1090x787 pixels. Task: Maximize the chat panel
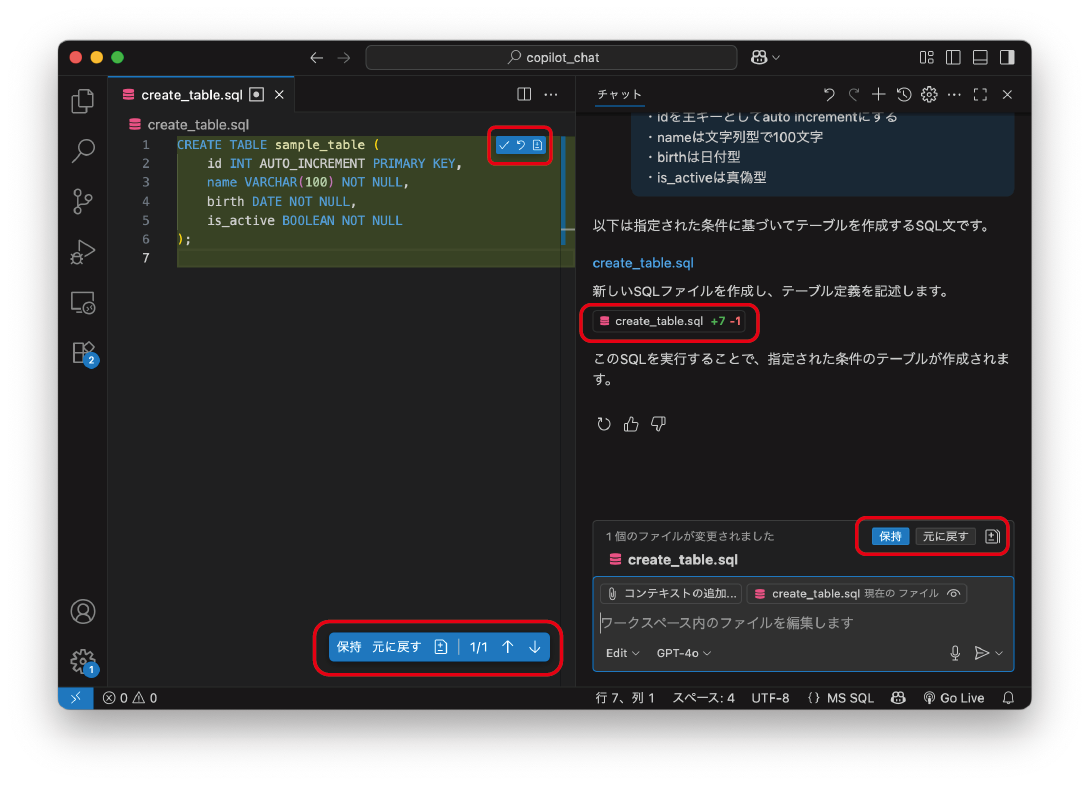click(980, 95)
